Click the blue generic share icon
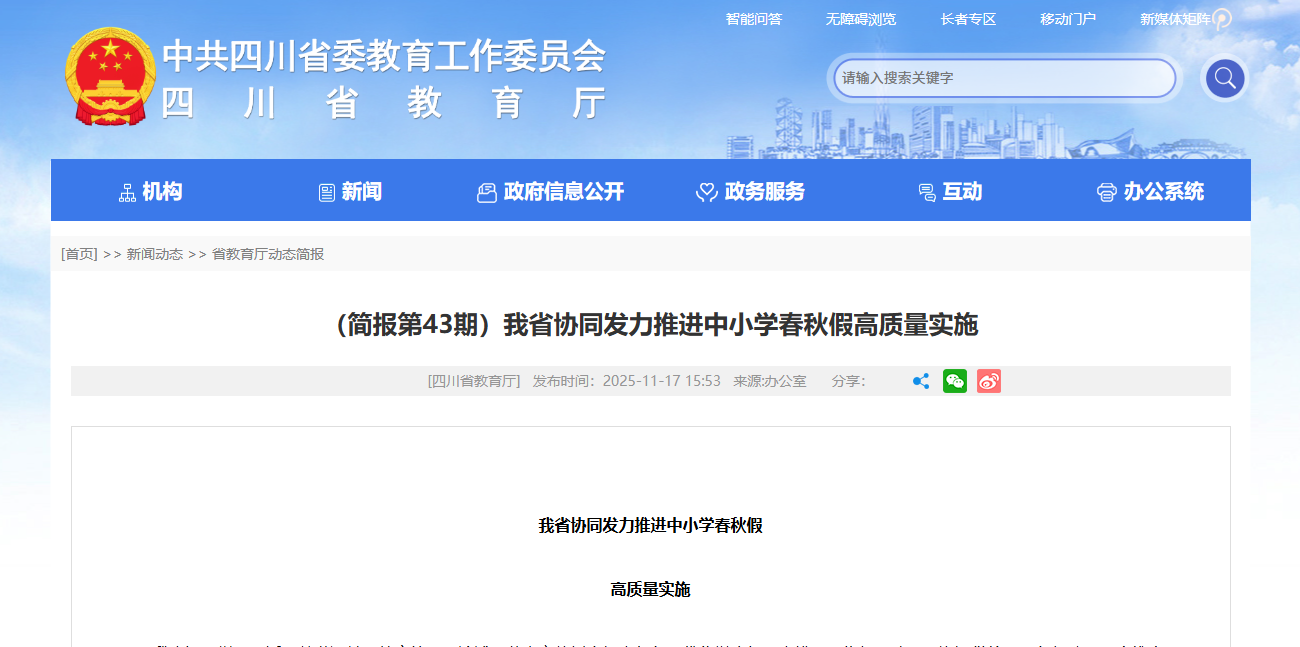Image resolution: width=1300 pixels, height=647 pixels. [x=919, y=381]
